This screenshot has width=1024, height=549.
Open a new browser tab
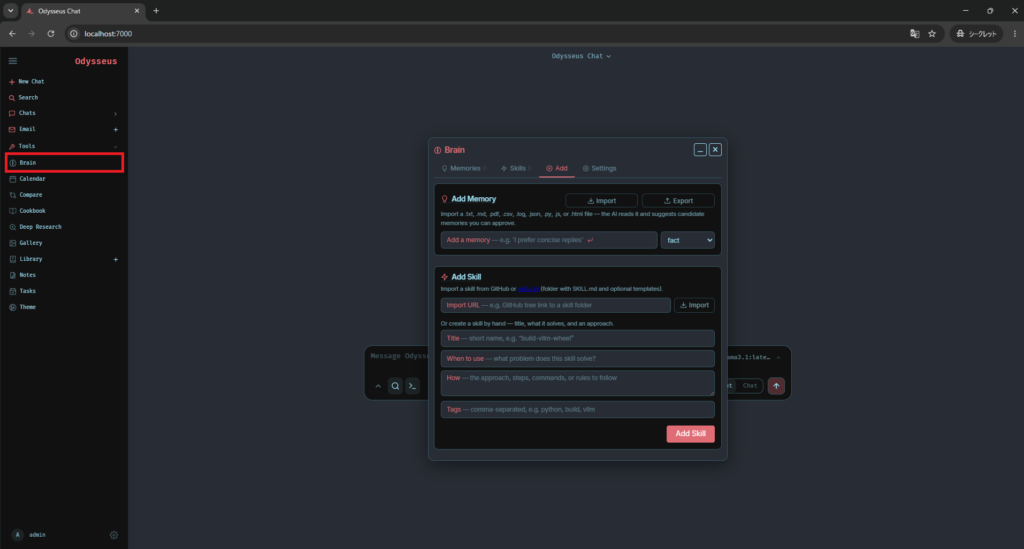156,10
